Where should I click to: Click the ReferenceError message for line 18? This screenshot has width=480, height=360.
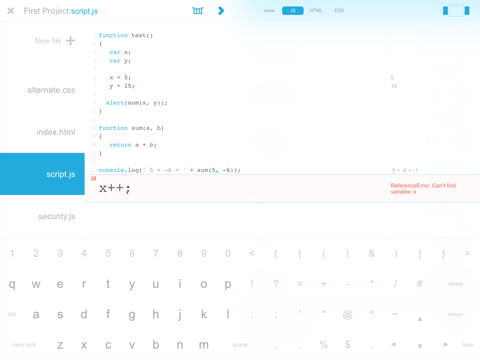[423, 189]
